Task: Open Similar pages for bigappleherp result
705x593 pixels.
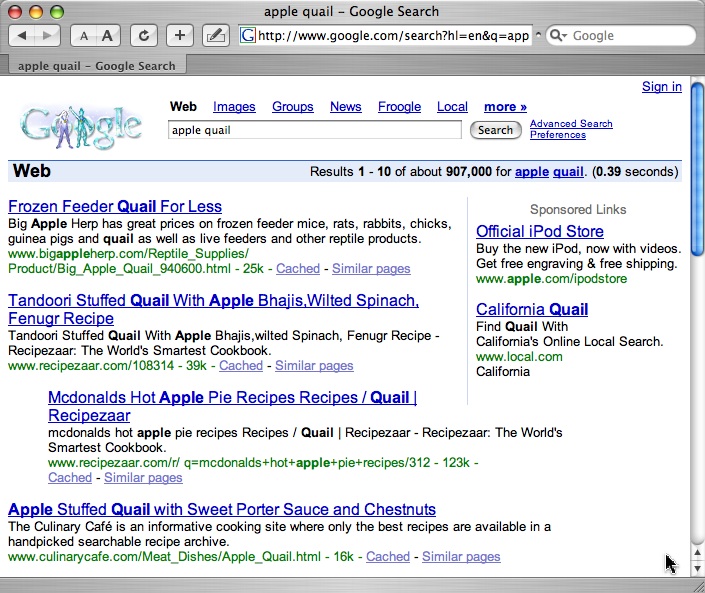Action: 371,268
